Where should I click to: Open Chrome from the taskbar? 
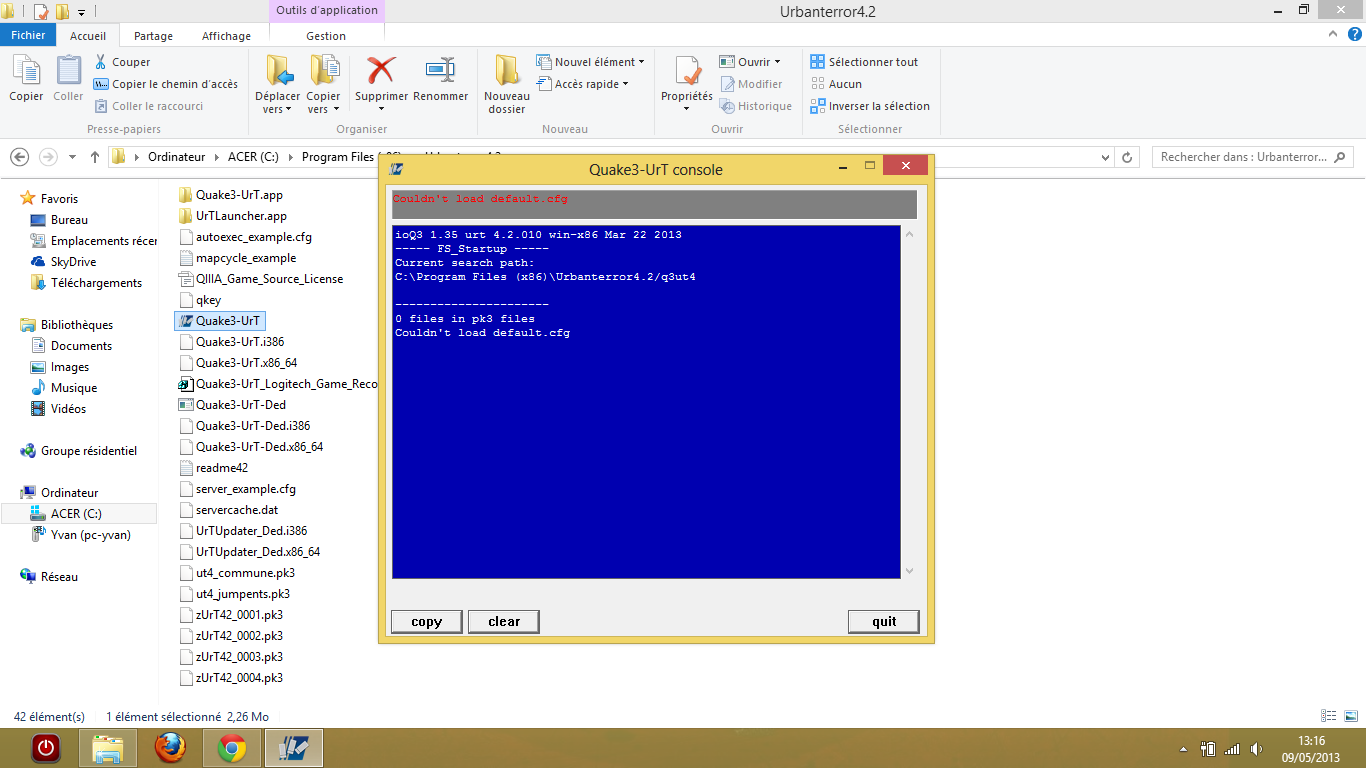click(232, 748)
